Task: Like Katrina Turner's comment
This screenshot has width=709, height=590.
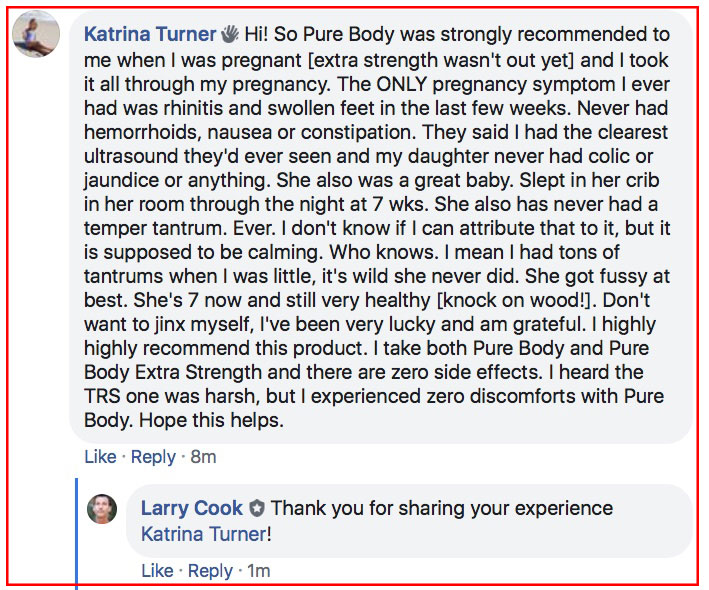Action: [x=100, y=457]
